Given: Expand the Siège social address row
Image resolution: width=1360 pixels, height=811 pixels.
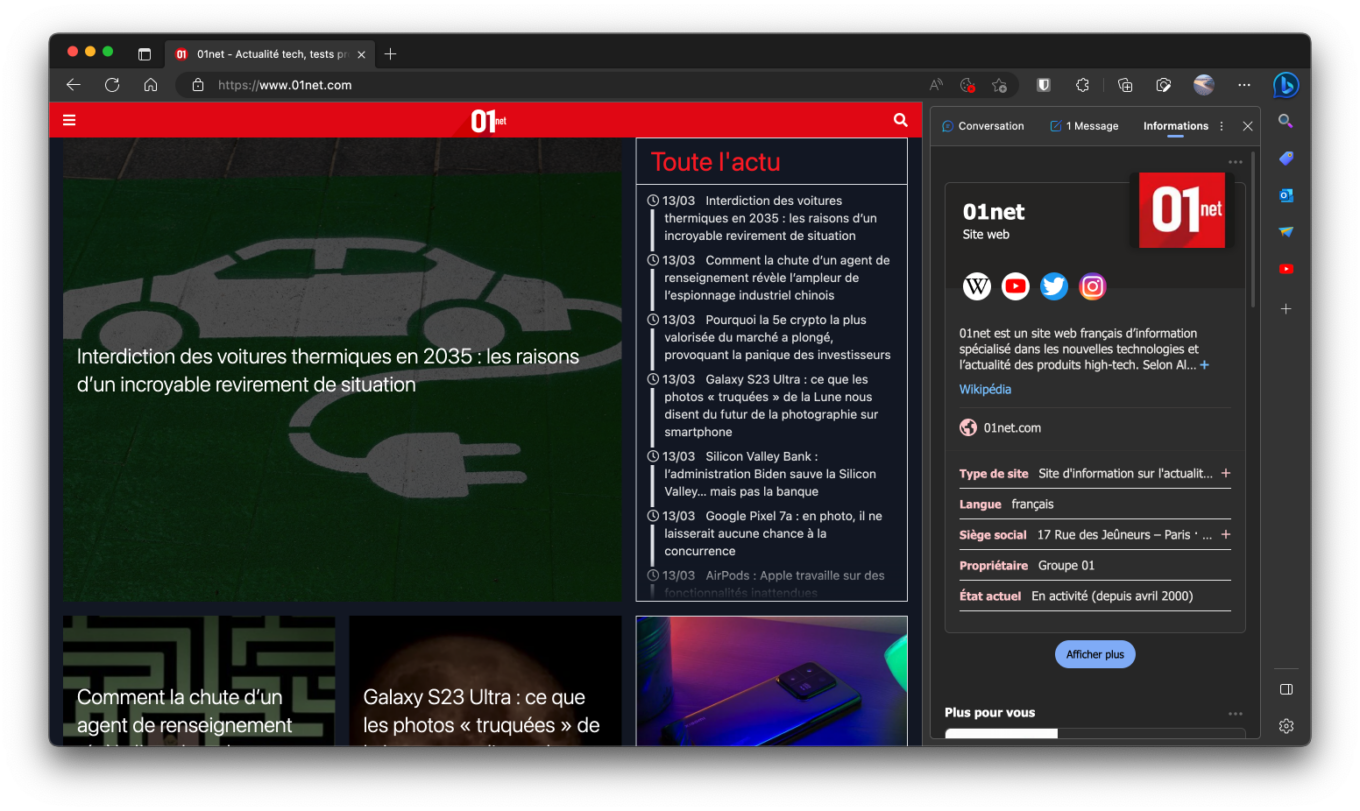Looking at the screenshot, I should (1226, 534).
